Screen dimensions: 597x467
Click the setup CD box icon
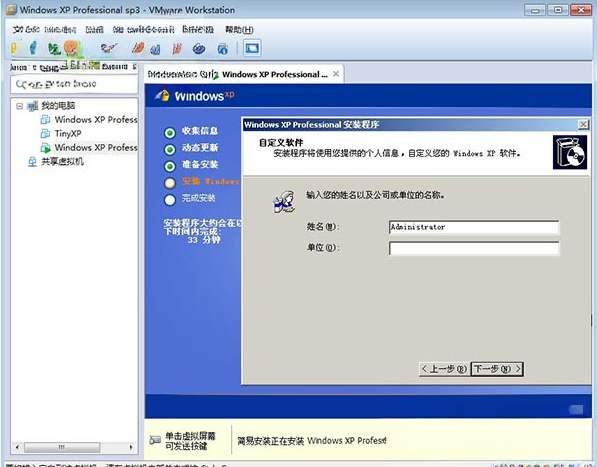tap(570, 152)
